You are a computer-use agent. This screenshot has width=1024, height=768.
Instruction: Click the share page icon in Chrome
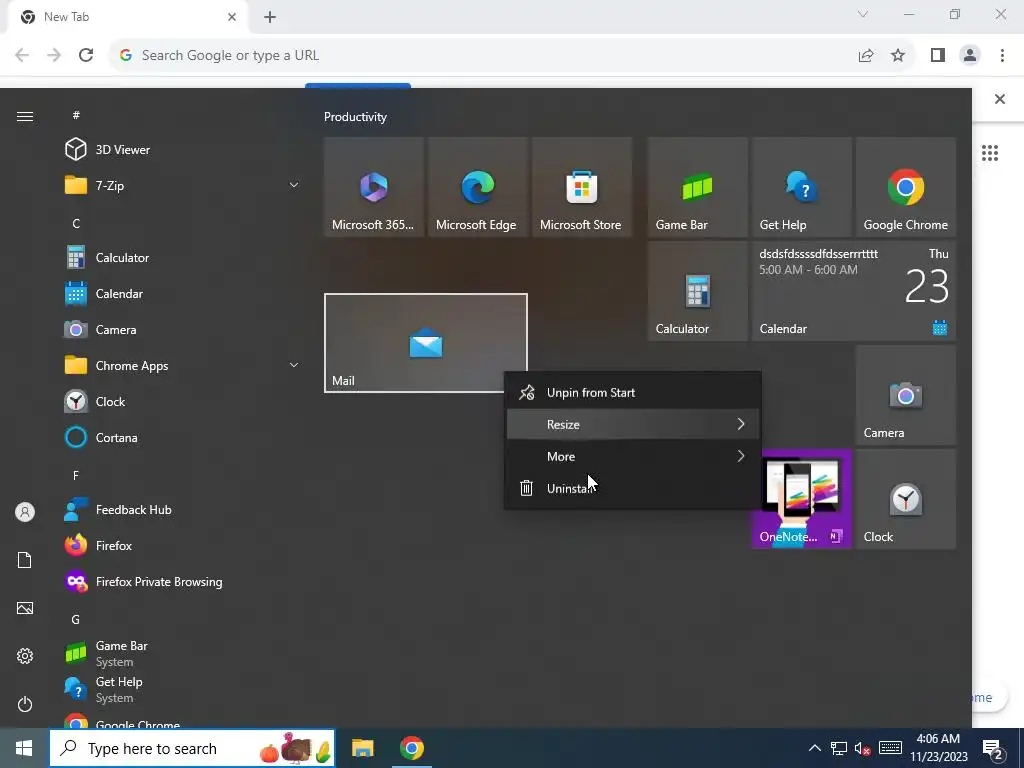tap(866, 56)
